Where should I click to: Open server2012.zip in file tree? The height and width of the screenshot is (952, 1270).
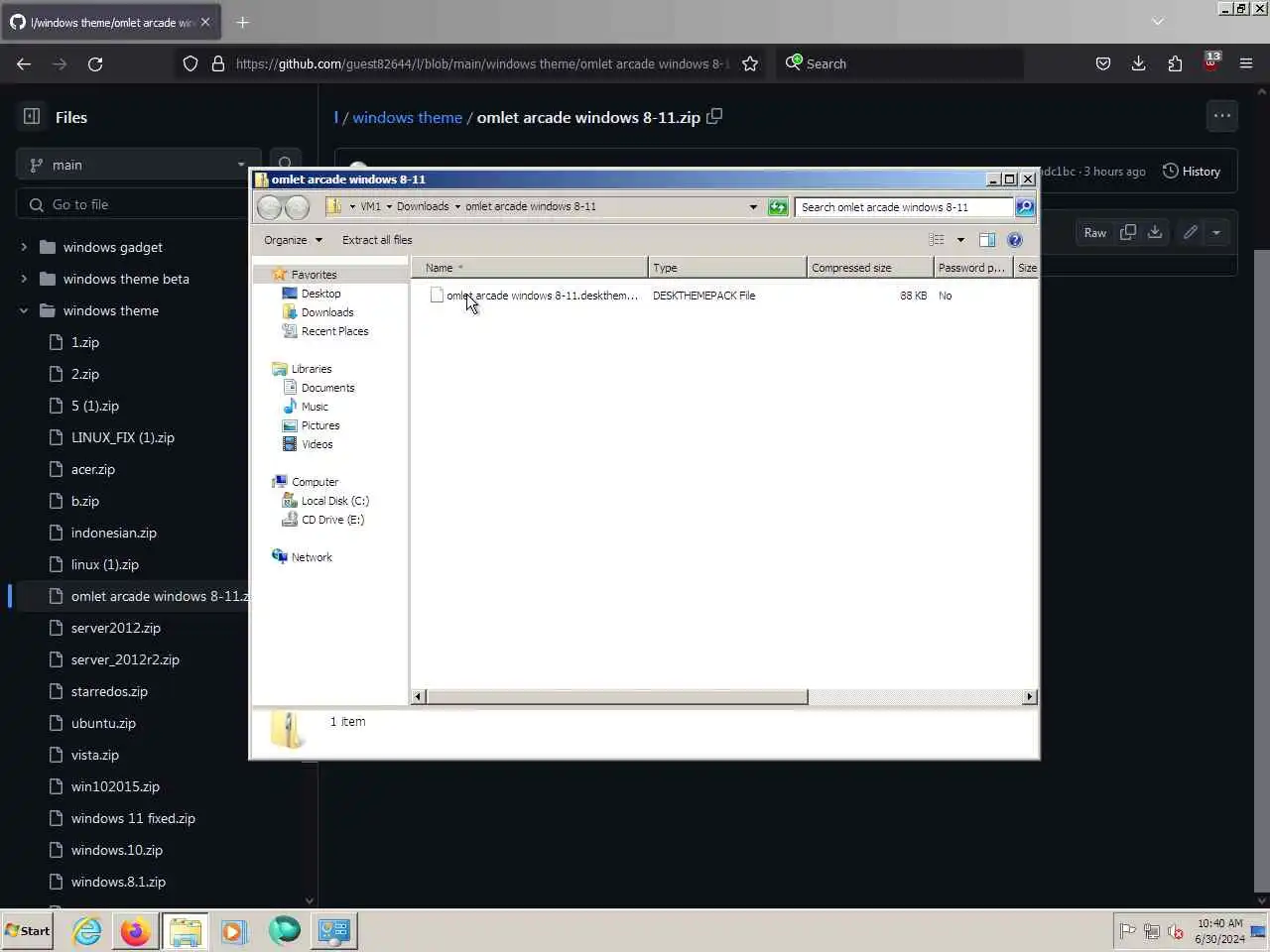[x=115, y=628]
